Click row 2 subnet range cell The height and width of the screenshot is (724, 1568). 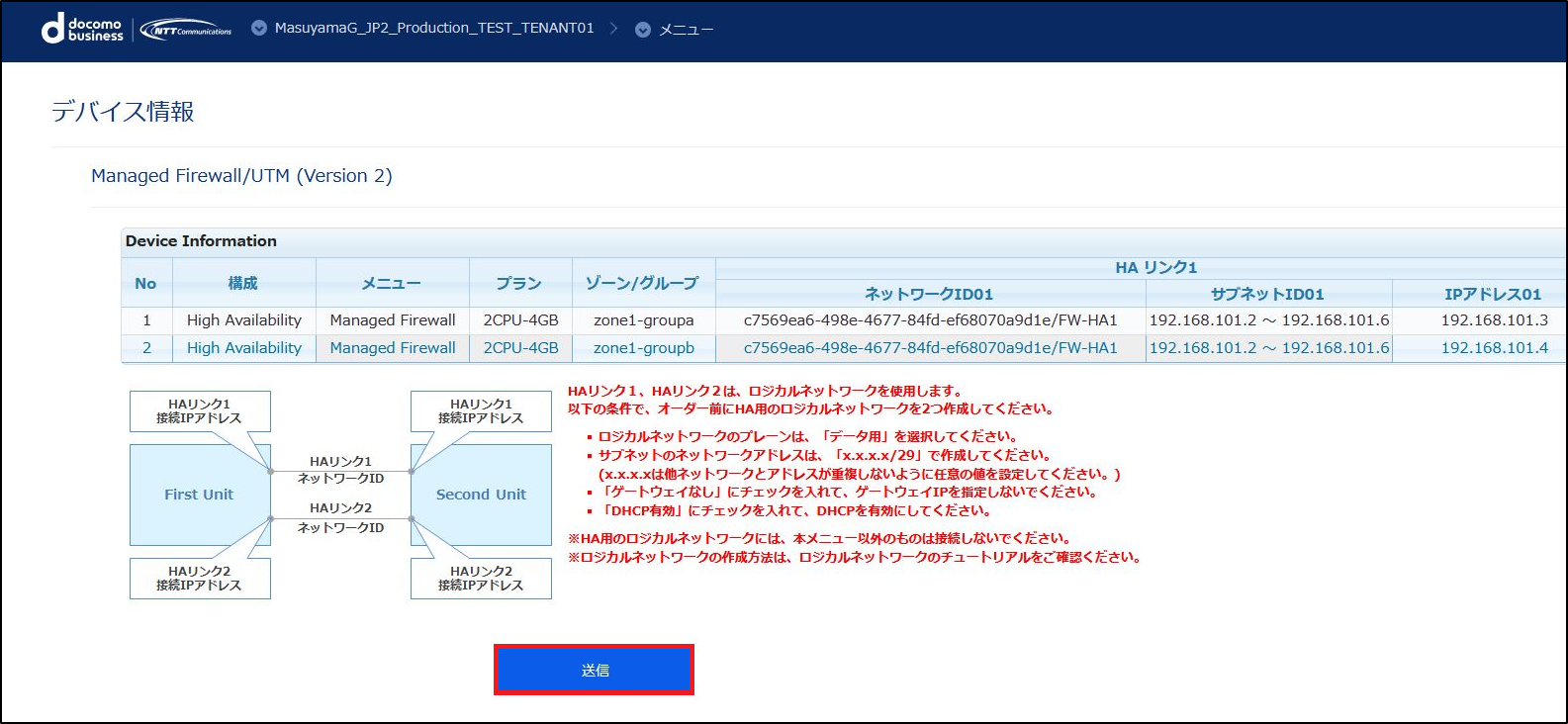tap(1268, 348)
